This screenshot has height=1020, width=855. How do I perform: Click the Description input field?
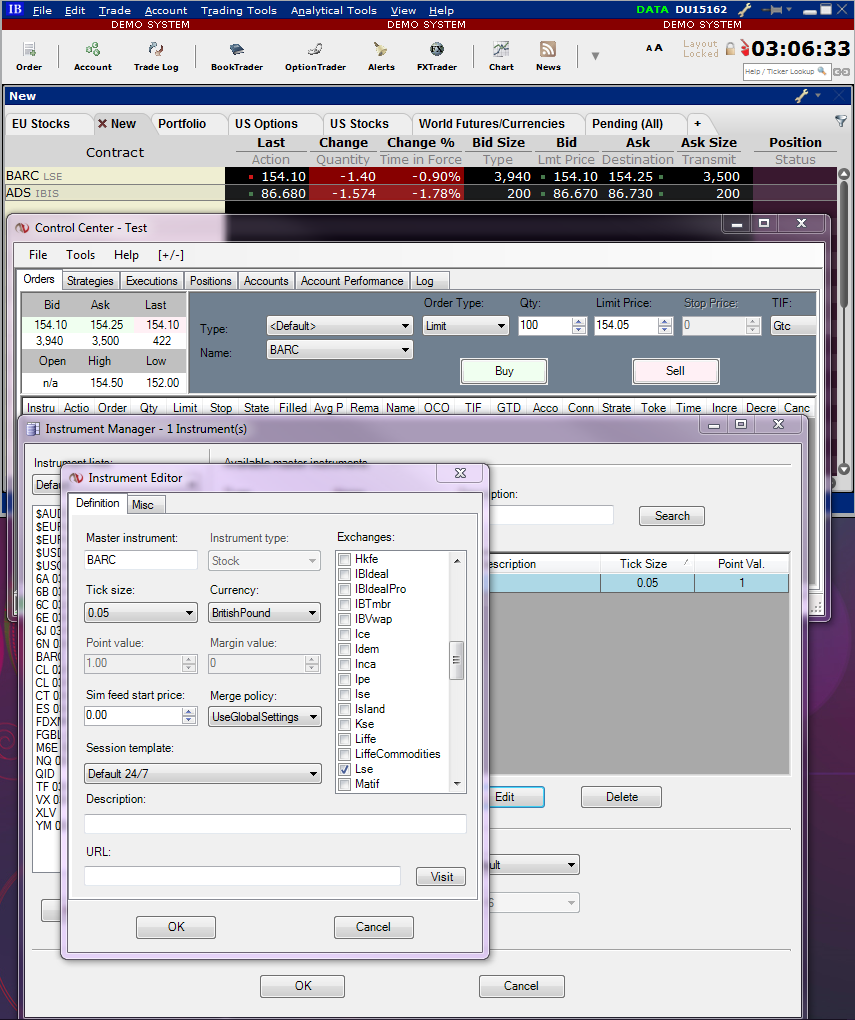[275, 824]
